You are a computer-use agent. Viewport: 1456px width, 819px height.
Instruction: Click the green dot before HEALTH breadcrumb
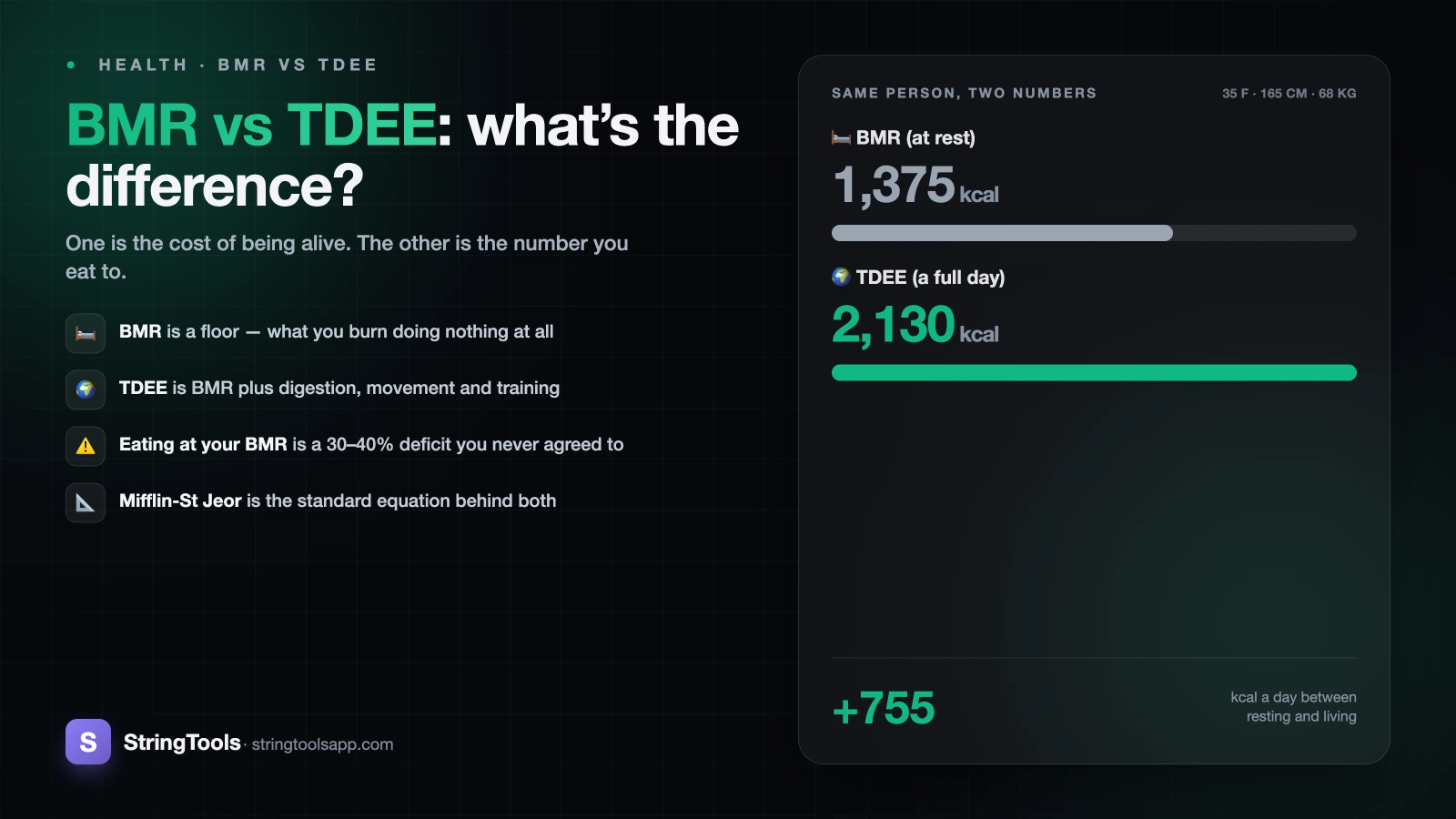coord(71,65)
